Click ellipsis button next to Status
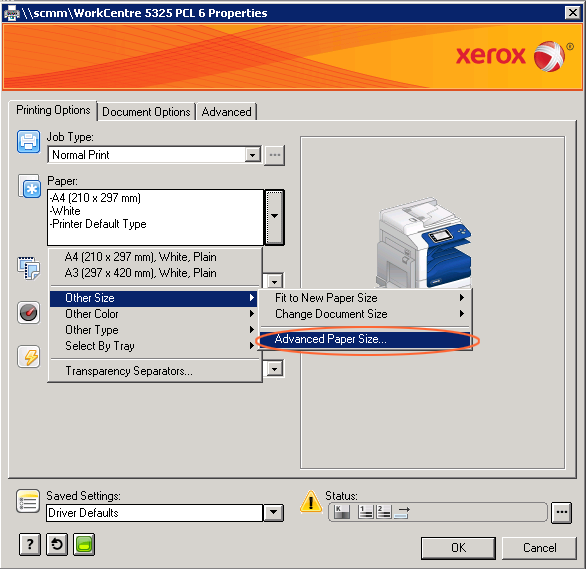Viewport: 586px width, 569px height. (x=562, y=512)
